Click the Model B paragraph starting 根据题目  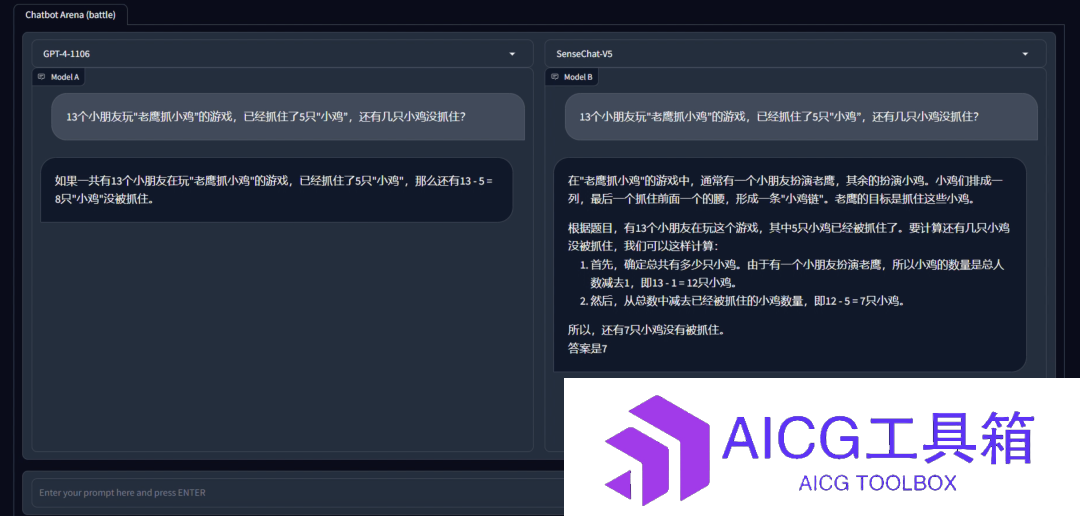click(x=789, y=237)
